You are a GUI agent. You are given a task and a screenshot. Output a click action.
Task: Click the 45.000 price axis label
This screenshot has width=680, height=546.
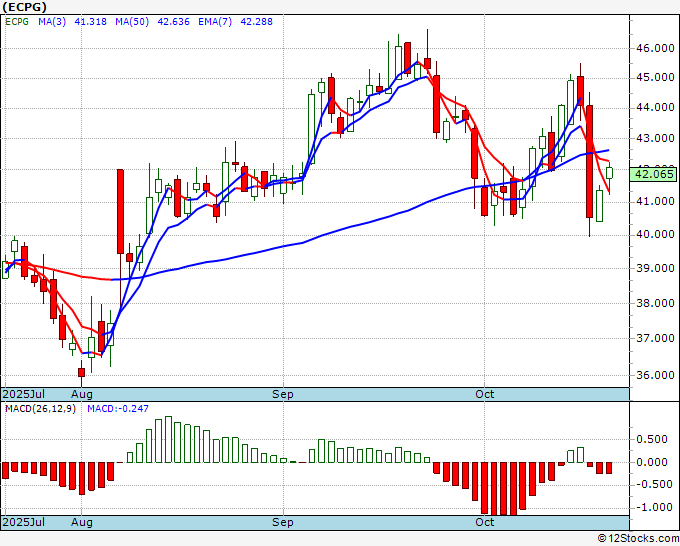pos(655,78)
